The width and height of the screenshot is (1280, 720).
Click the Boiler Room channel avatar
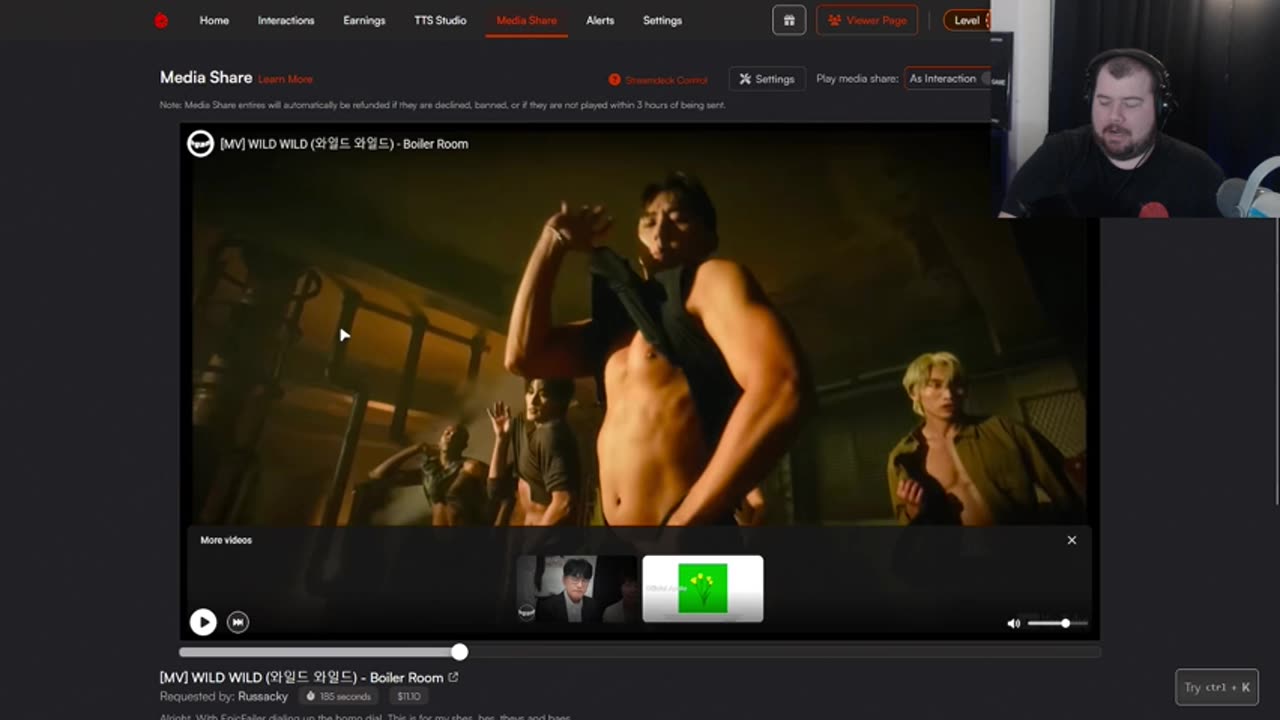tap(201, 143)
